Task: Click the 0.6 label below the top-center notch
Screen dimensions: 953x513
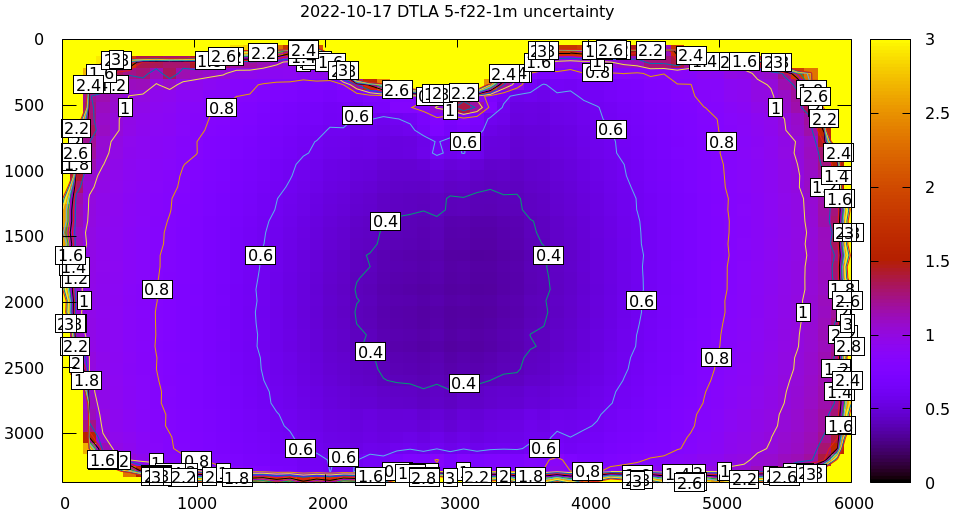Action: click(x=465, y=142)
